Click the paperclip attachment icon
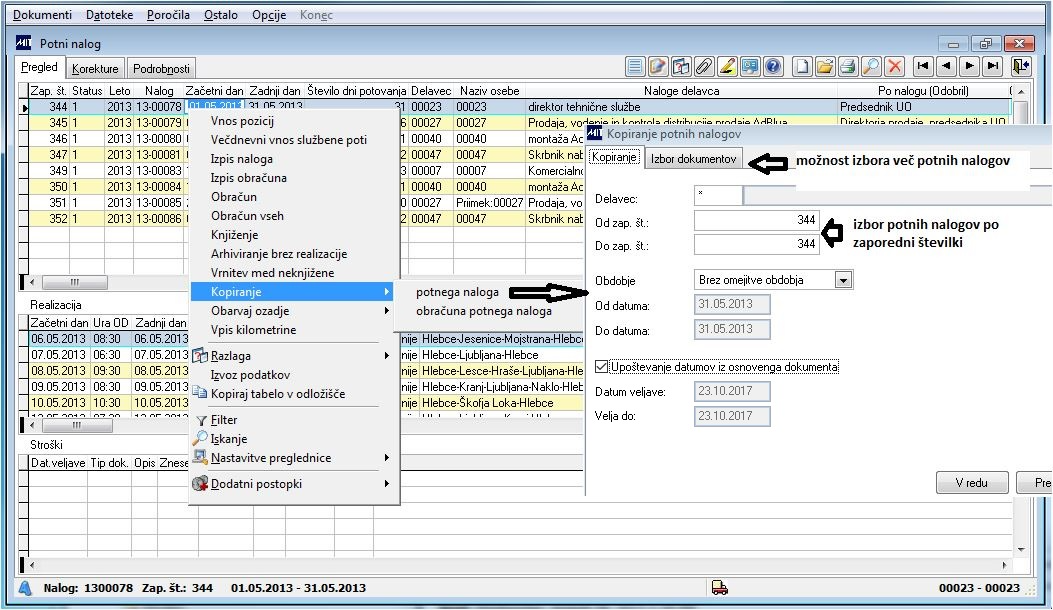The height and width of the screenshot is (610, 1053). [704, 67]
